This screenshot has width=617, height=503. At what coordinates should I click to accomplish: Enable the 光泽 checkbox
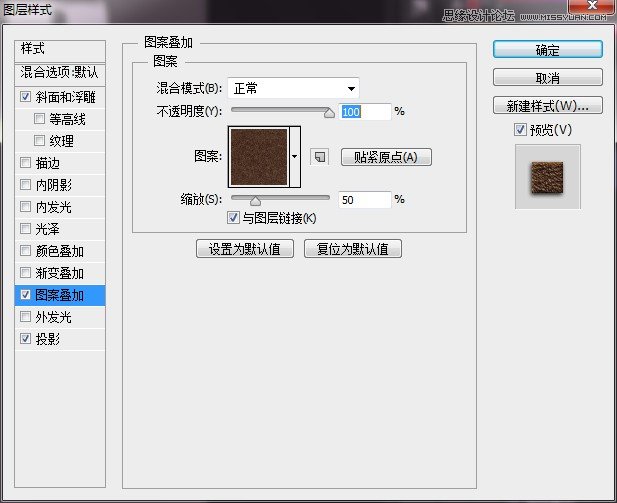26,228
